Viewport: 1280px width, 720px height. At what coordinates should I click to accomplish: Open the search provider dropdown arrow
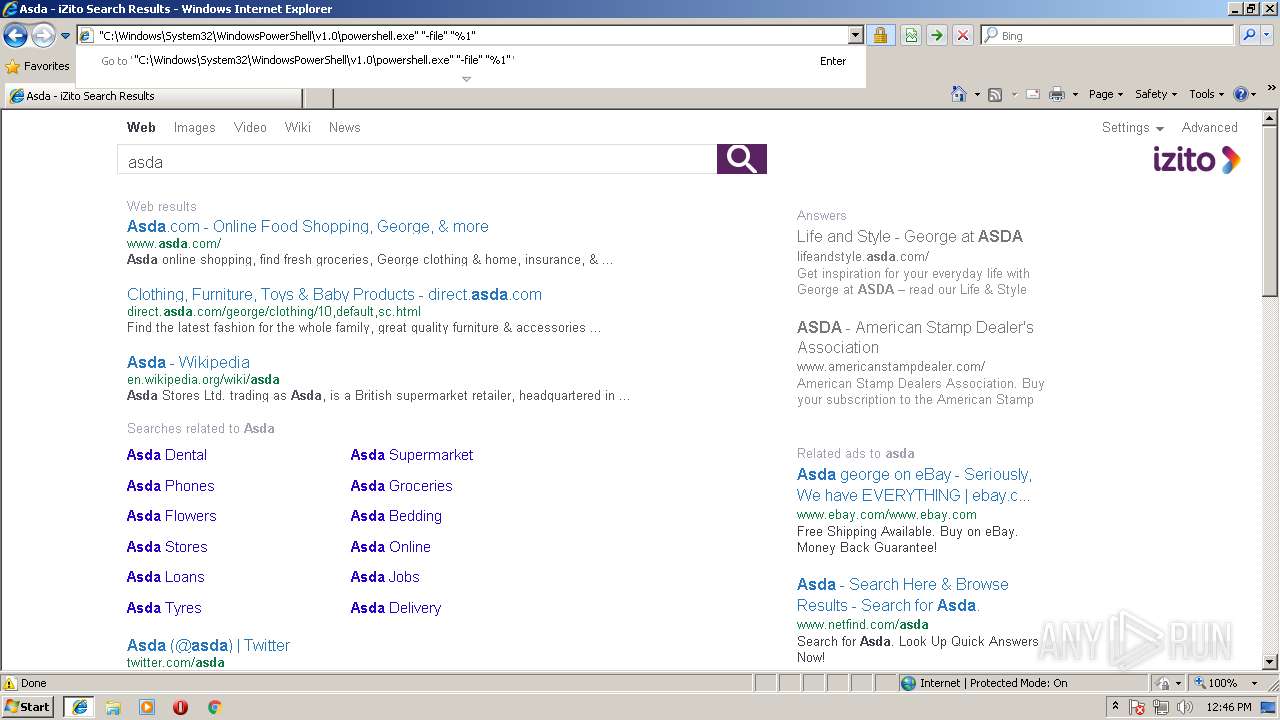click(x=1269, y=36)
